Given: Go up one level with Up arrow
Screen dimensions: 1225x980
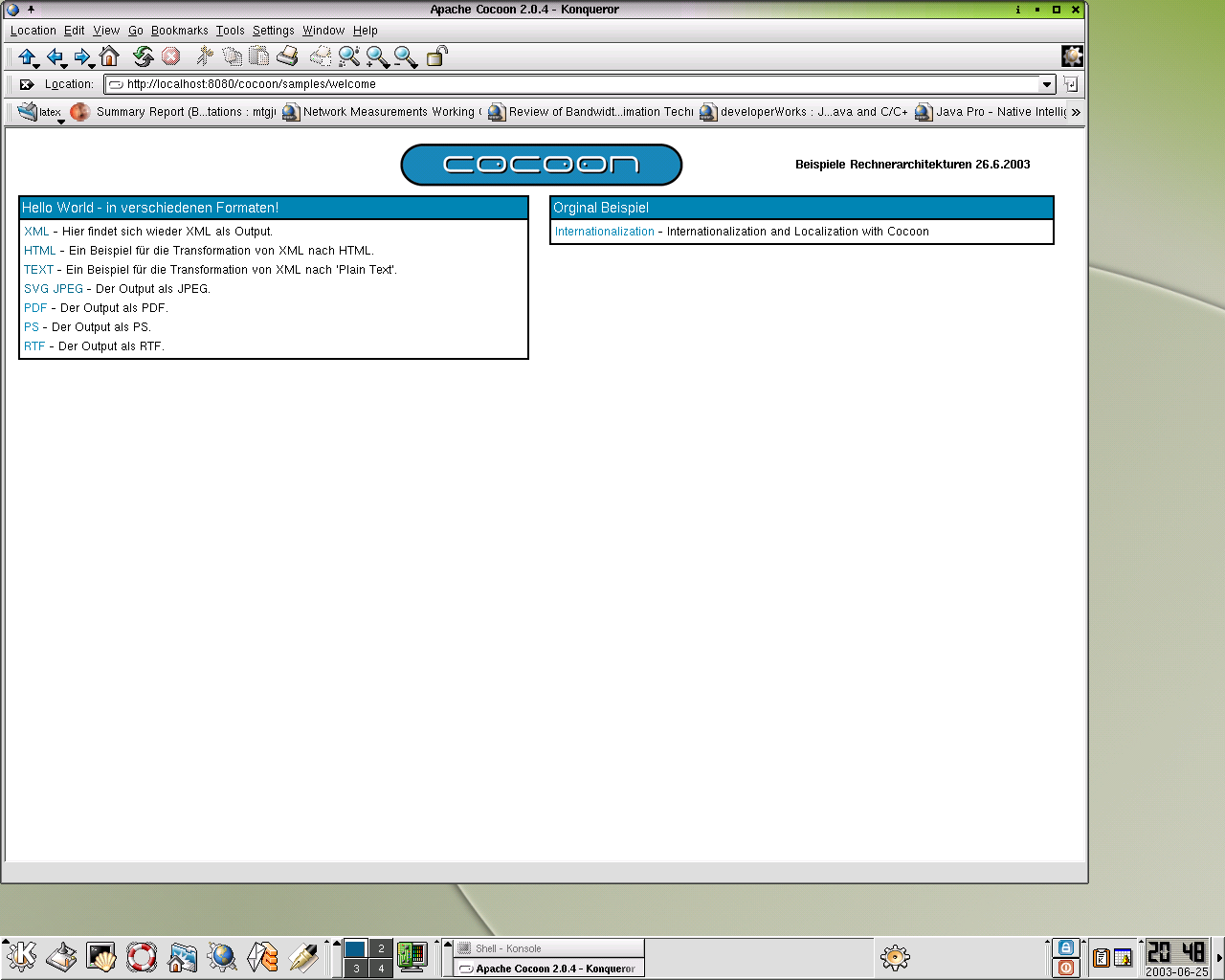Looking at the screenshot, I should click(x=27, y=57).
